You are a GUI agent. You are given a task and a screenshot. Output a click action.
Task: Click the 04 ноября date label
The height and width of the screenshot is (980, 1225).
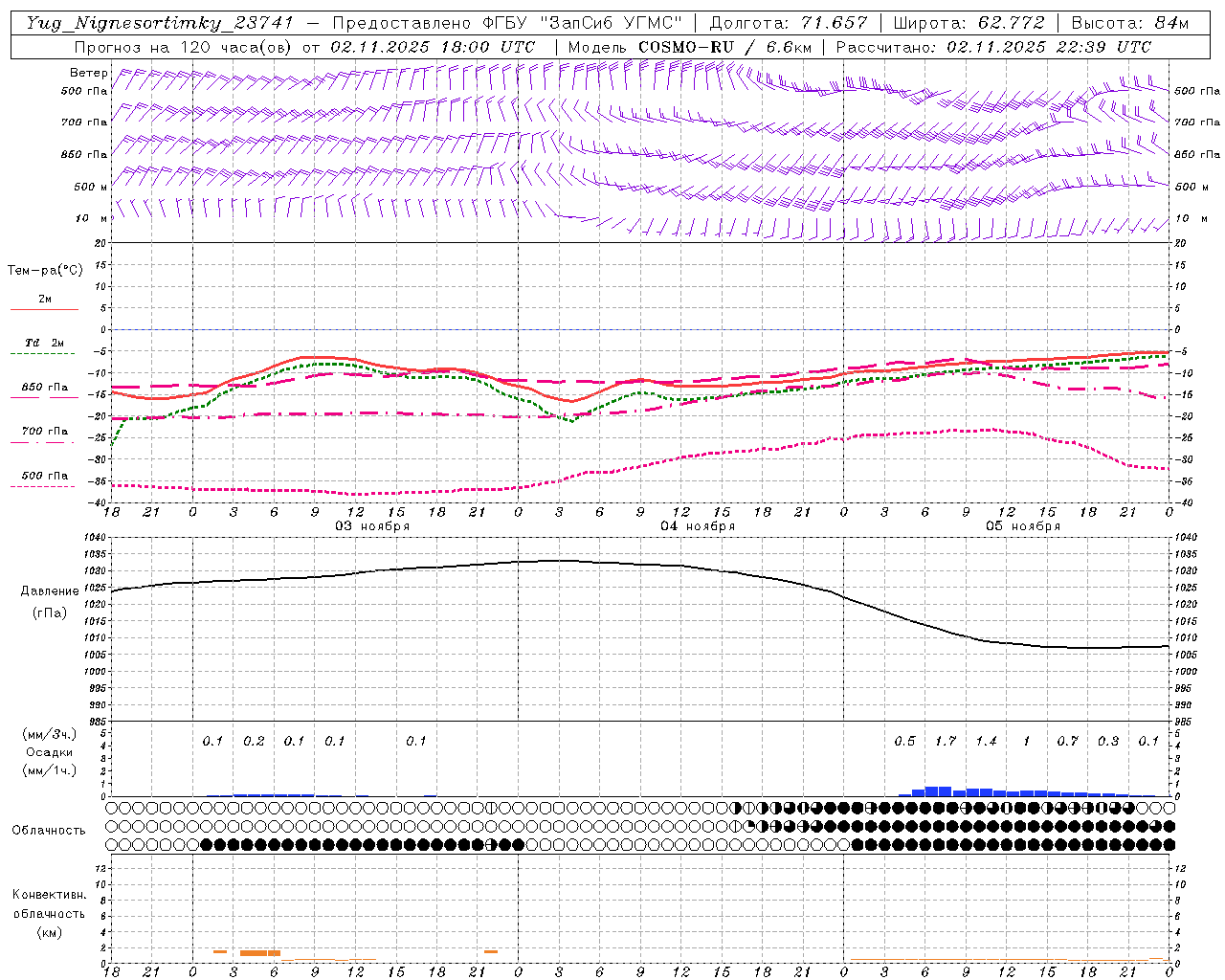click(x=698, y=526)
